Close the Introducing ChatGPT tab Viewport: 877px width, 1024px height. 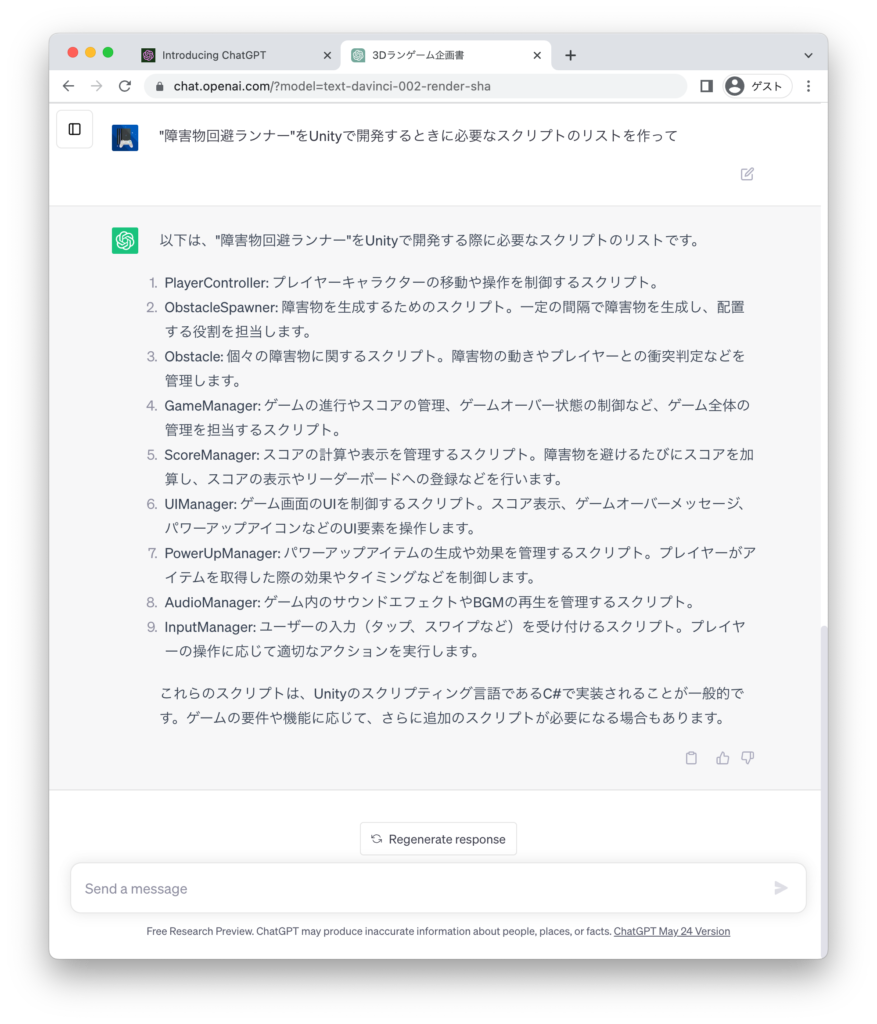tap(327, 56)
